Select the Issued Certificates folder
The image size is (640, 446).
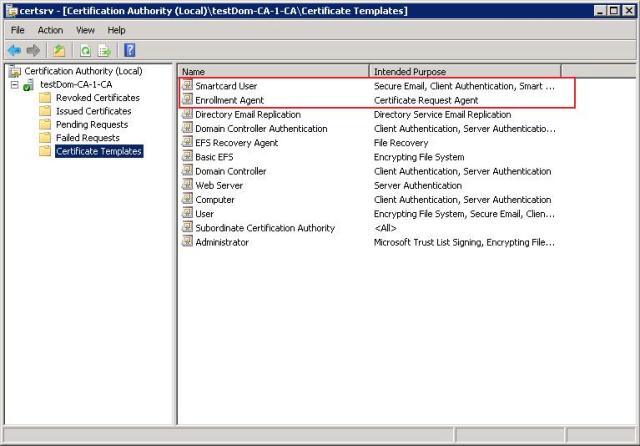(93, 111)
